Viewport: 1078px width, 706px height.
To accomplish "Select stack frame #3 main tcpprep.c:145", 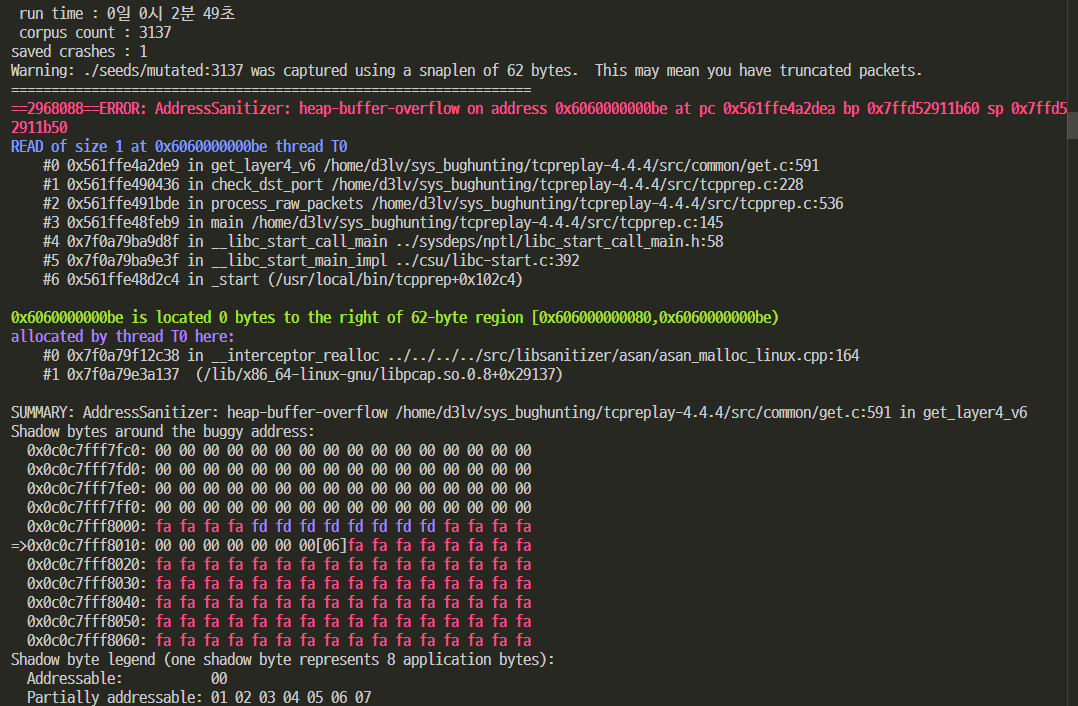I will (383, 223).
